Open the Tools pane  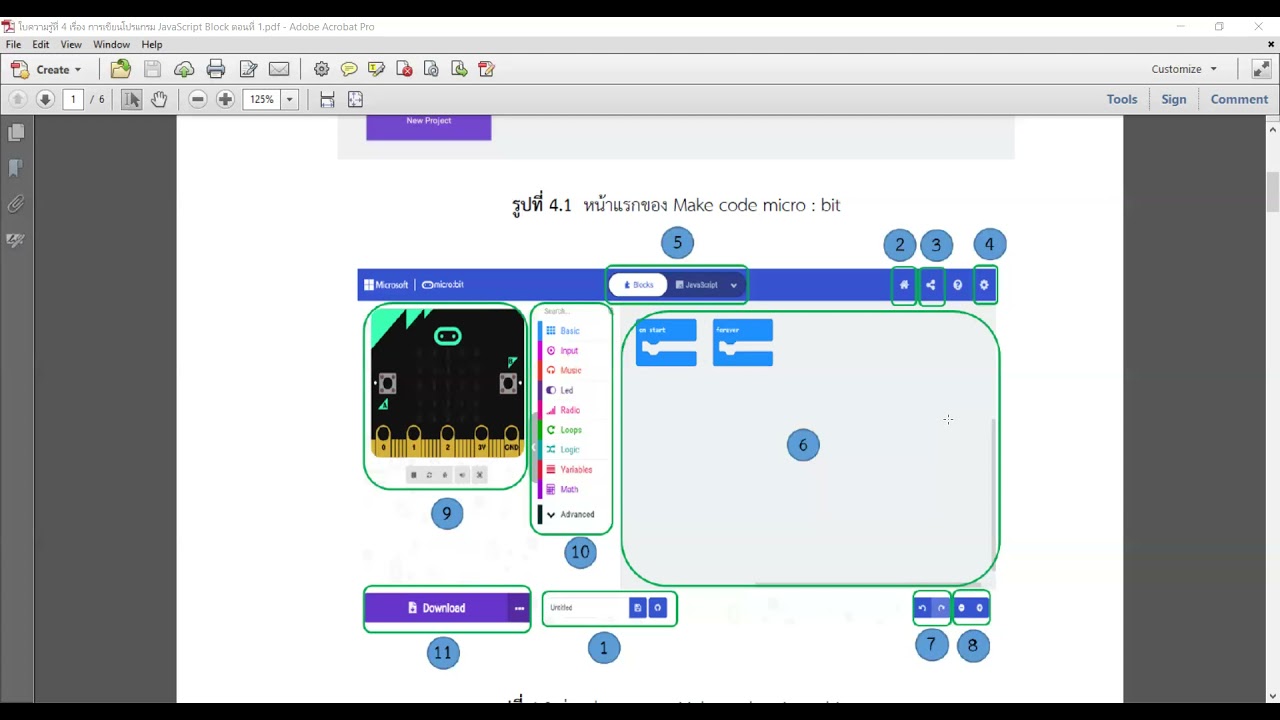[x=1122, y=99]
